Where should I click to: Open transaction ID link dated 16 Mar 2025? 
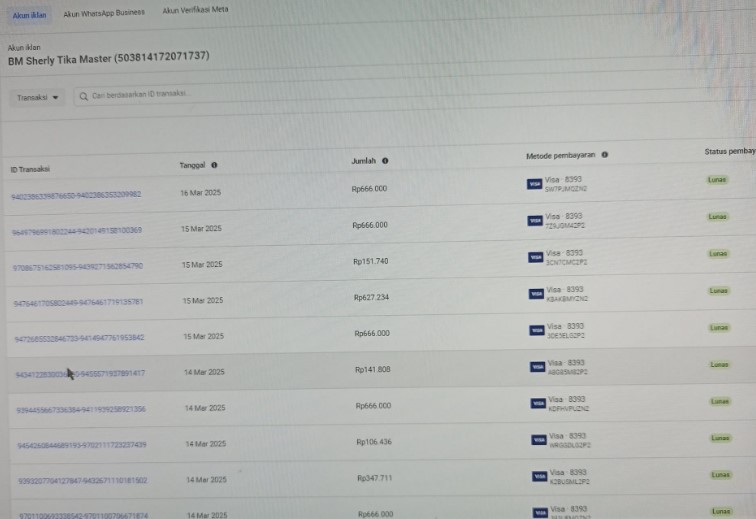tap(76, 195)
